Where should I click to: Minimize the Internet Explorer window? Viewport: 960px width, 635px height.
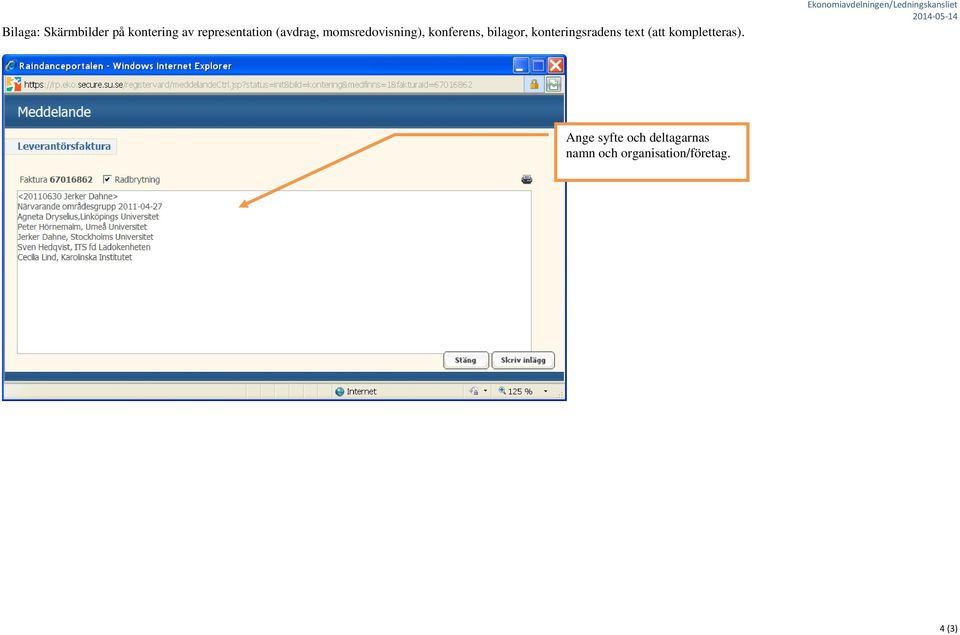[521, 66]
